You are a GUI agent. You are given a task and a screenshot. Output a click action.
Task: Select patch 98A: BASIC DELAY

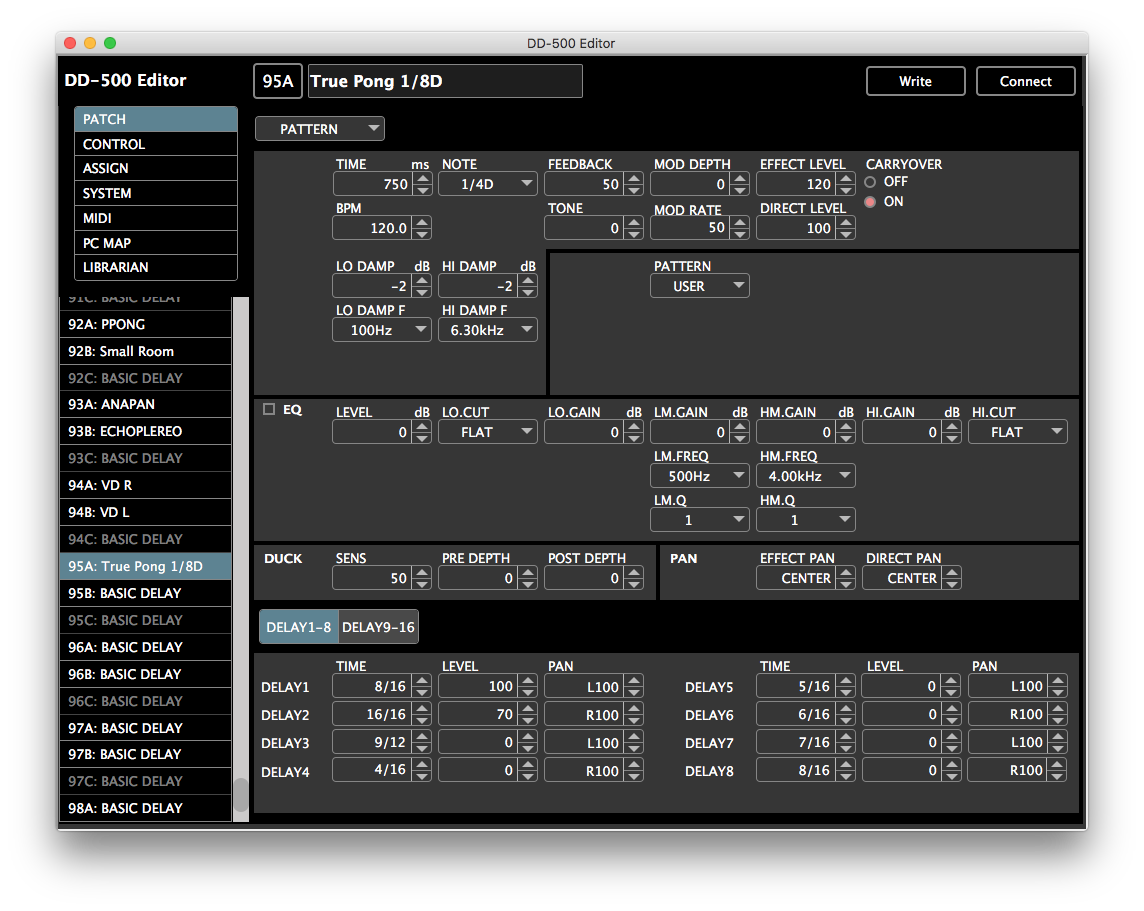click(145, 808)
